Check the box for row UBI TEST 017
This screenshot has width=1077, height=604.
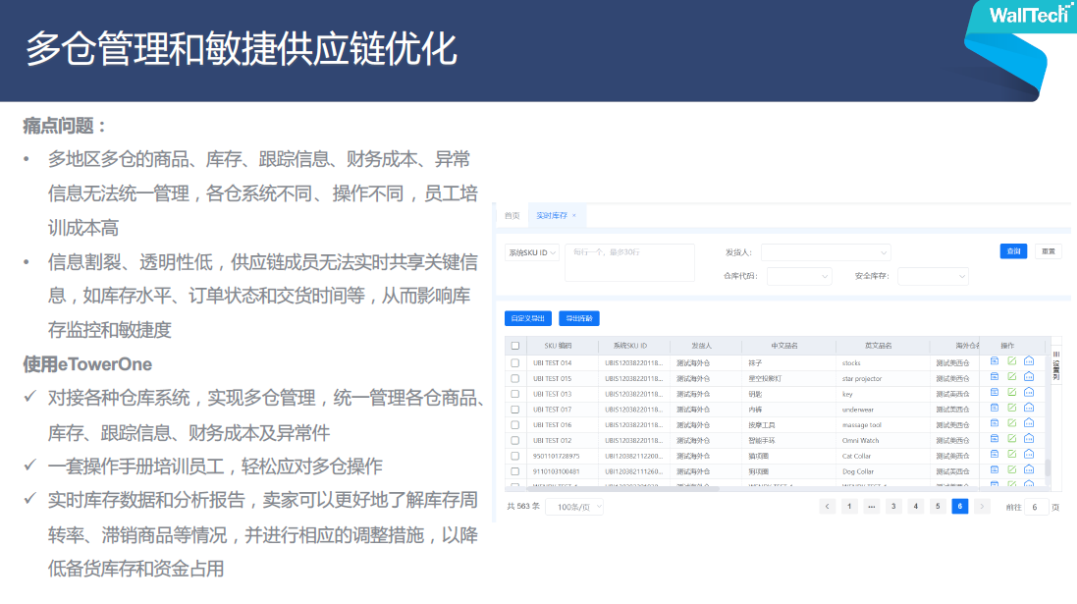(515, 410)
